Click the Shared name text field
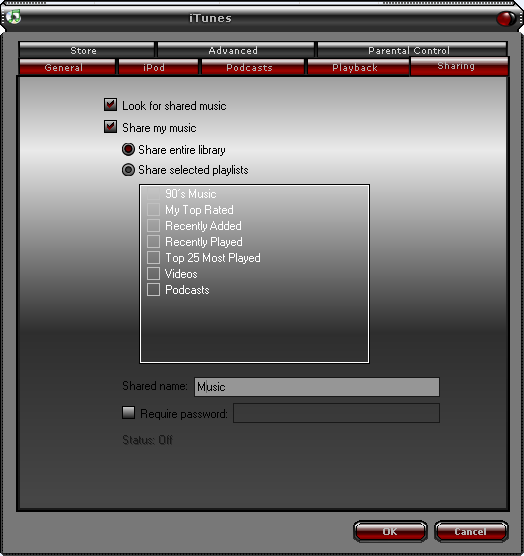Image resolution: width=524 pixels, height=556 pixels. click(x=317, y=387)
